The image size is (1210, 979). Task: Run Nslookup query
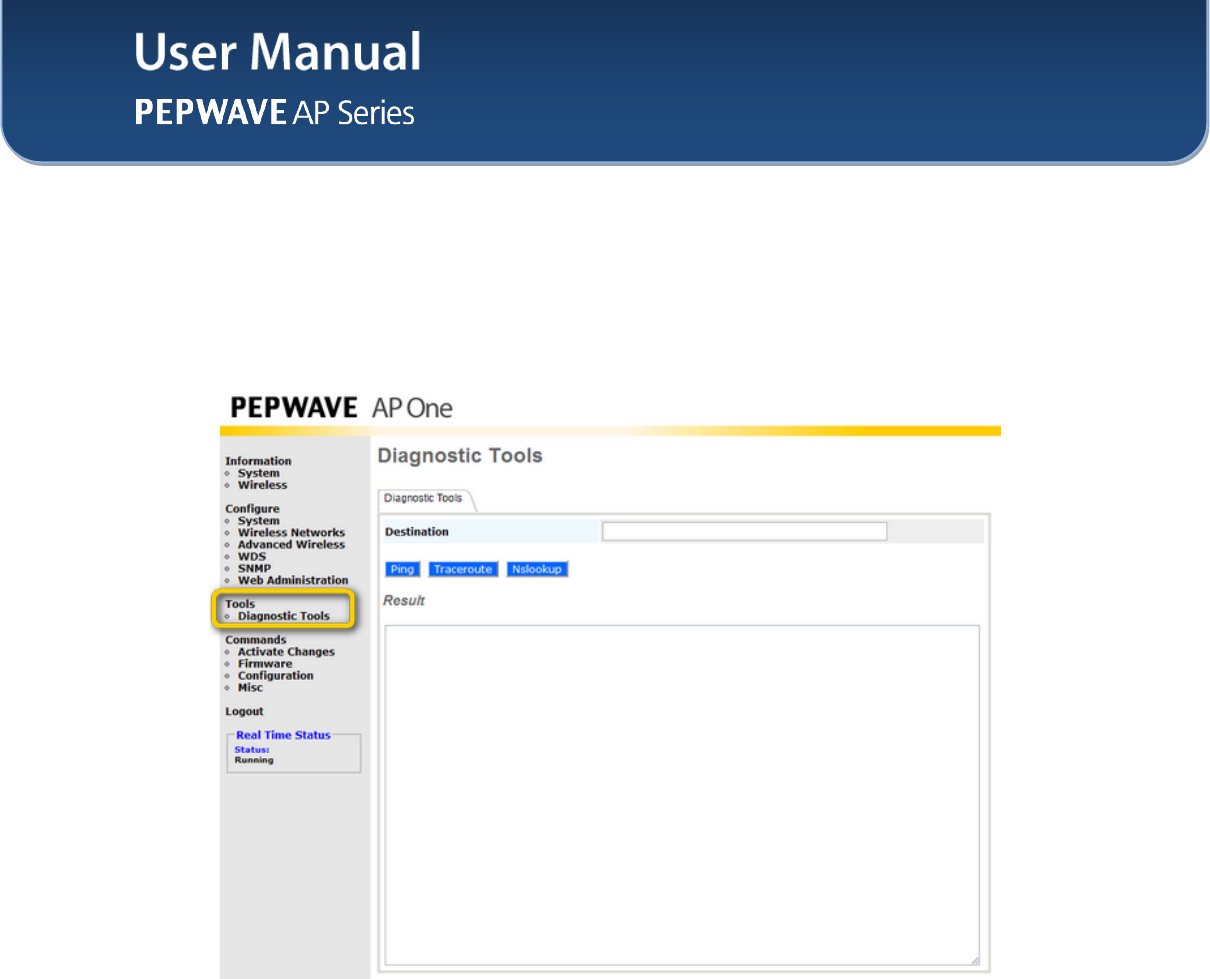click(537, 569)
